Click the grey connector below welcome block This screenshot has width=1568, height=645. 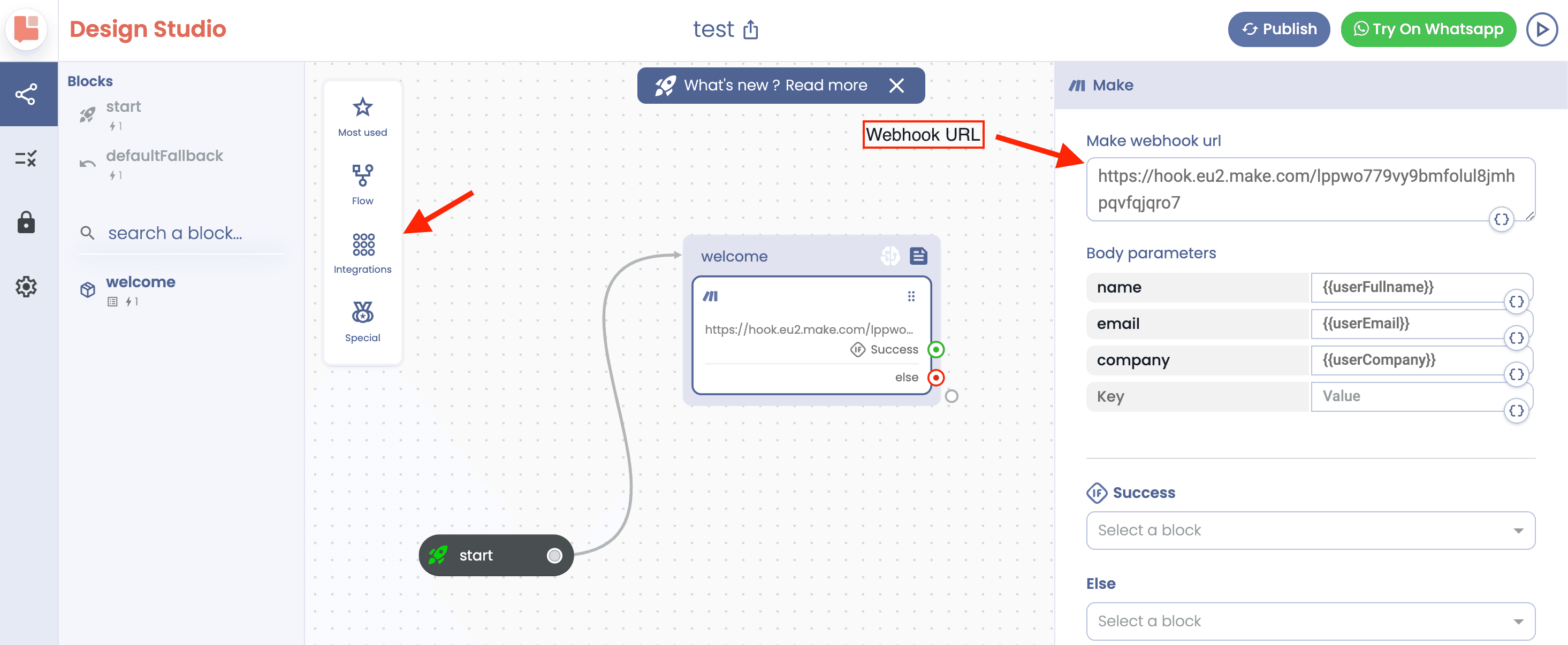click(952, 396)
